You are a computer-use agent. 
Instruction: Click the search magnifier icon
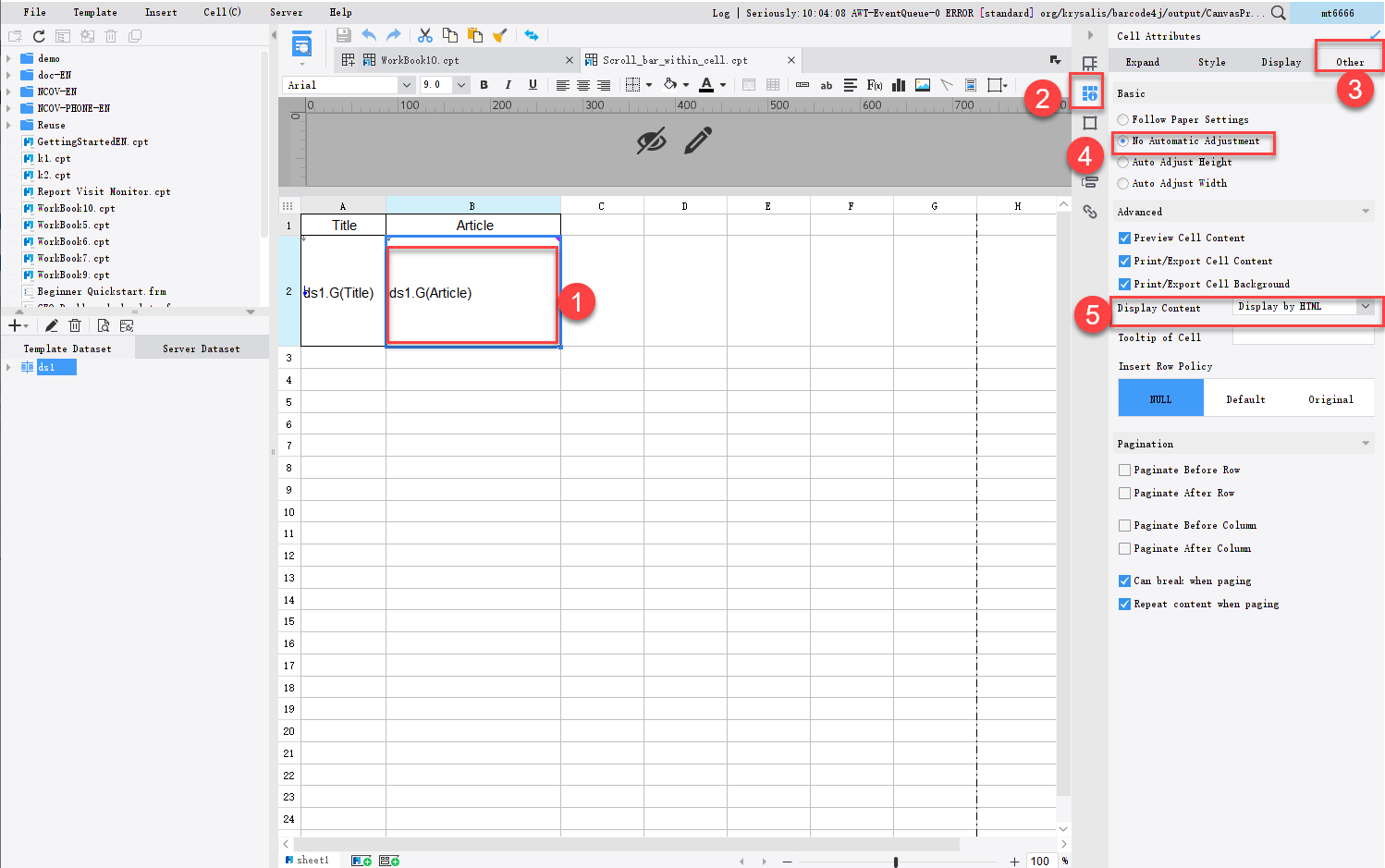click(1278, 13)
